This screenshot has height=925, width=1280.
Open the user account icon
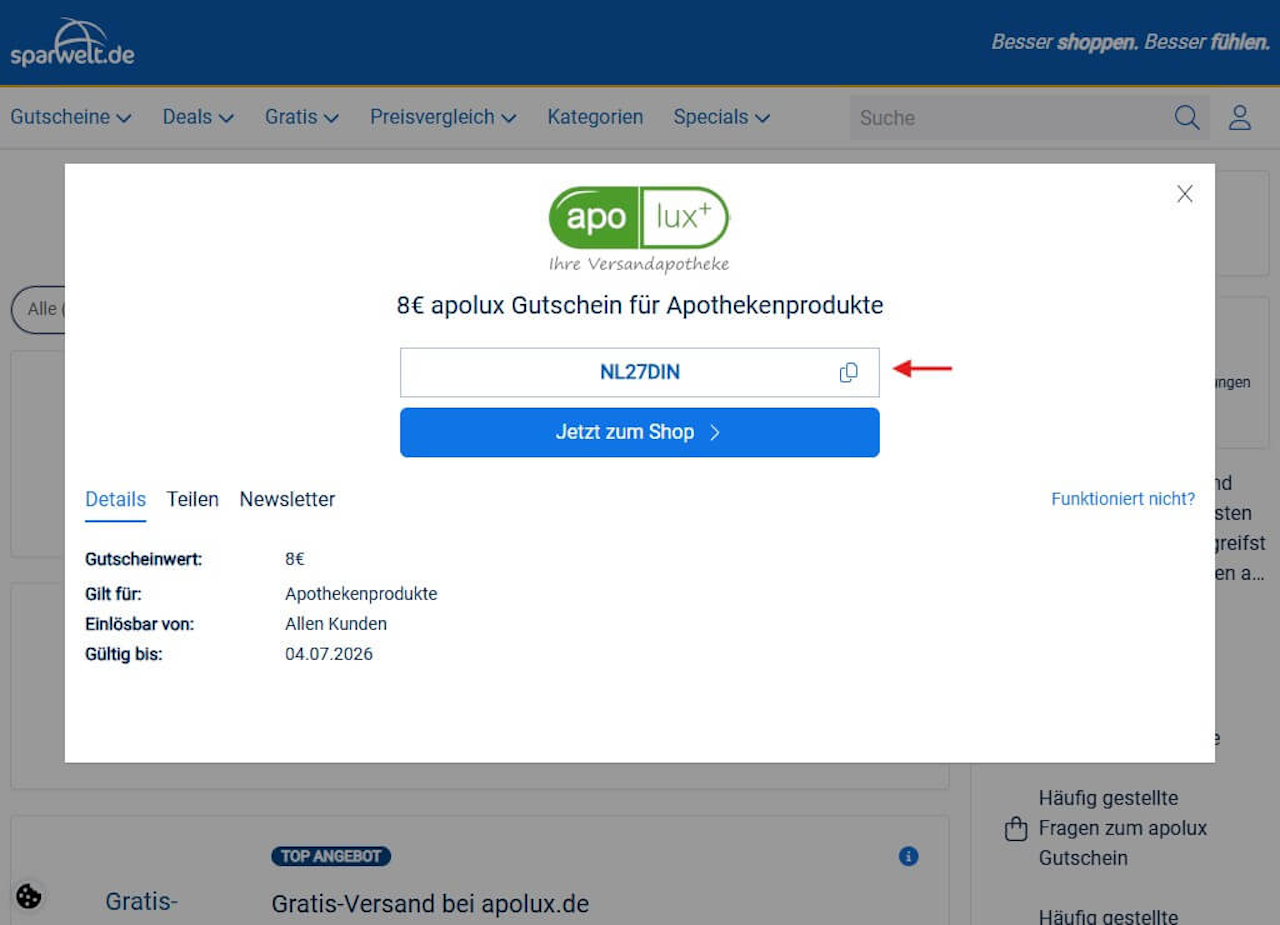point(1240,118)
